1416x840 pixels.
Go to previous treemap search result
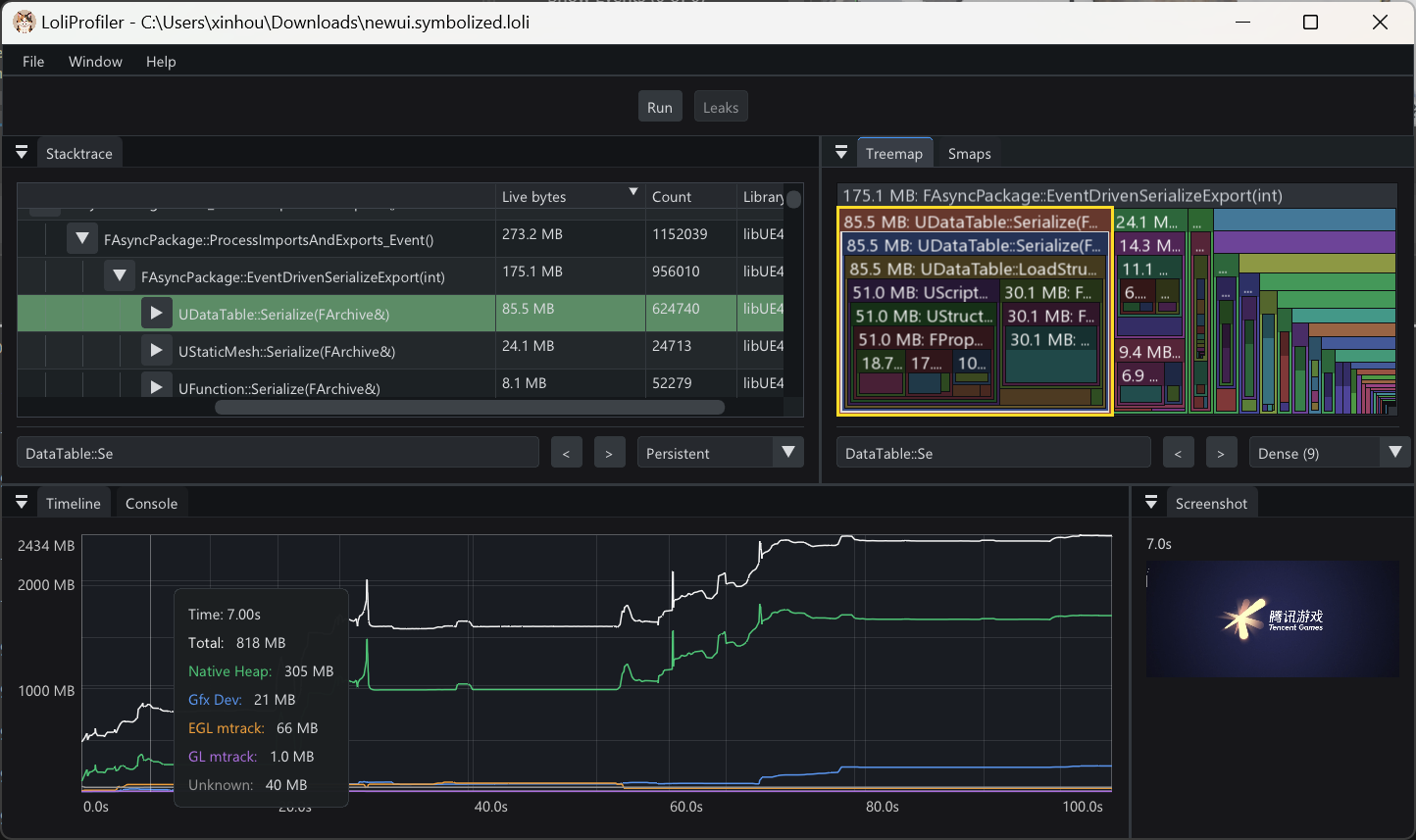(x=1178, y=453)
